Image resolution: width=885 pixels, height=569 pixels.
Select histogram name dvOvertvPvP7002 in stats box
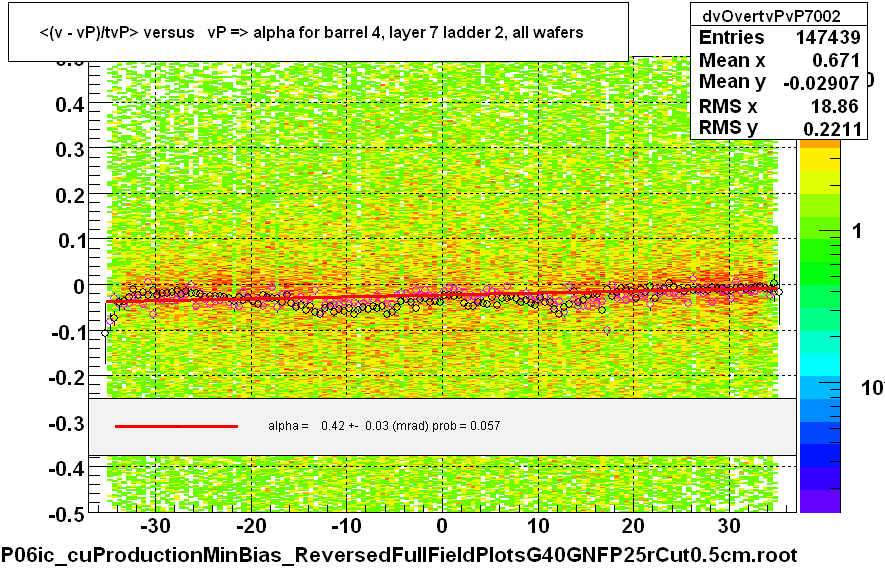771,16
